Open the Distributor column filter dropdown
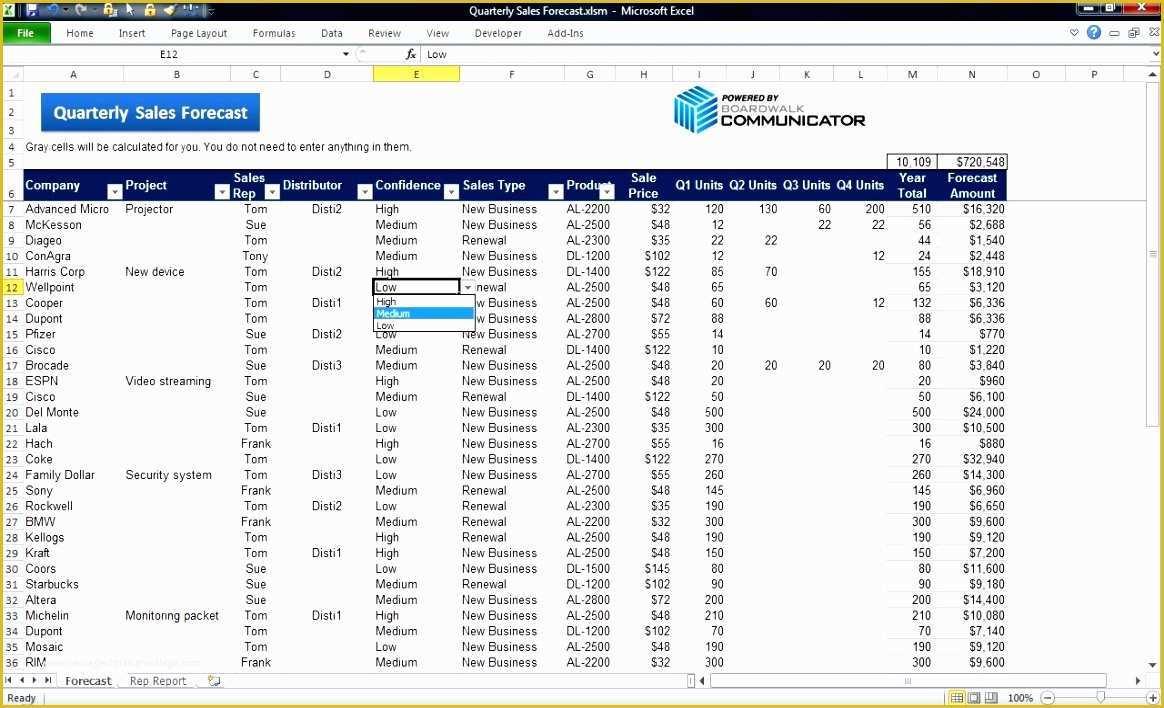Image resolution: width=1164 pixels, height=708 pixels. [x=364, y=192]
